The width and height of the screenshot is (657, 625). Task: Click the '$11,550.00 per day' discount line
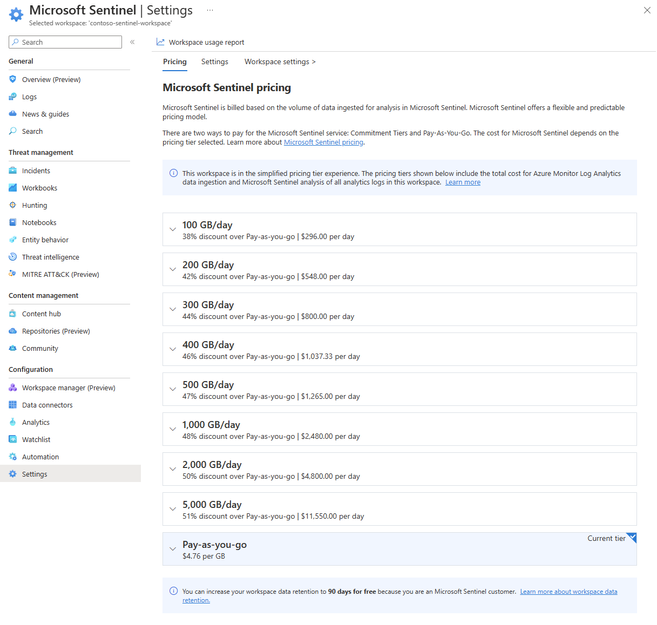click(x=273, y=516)
